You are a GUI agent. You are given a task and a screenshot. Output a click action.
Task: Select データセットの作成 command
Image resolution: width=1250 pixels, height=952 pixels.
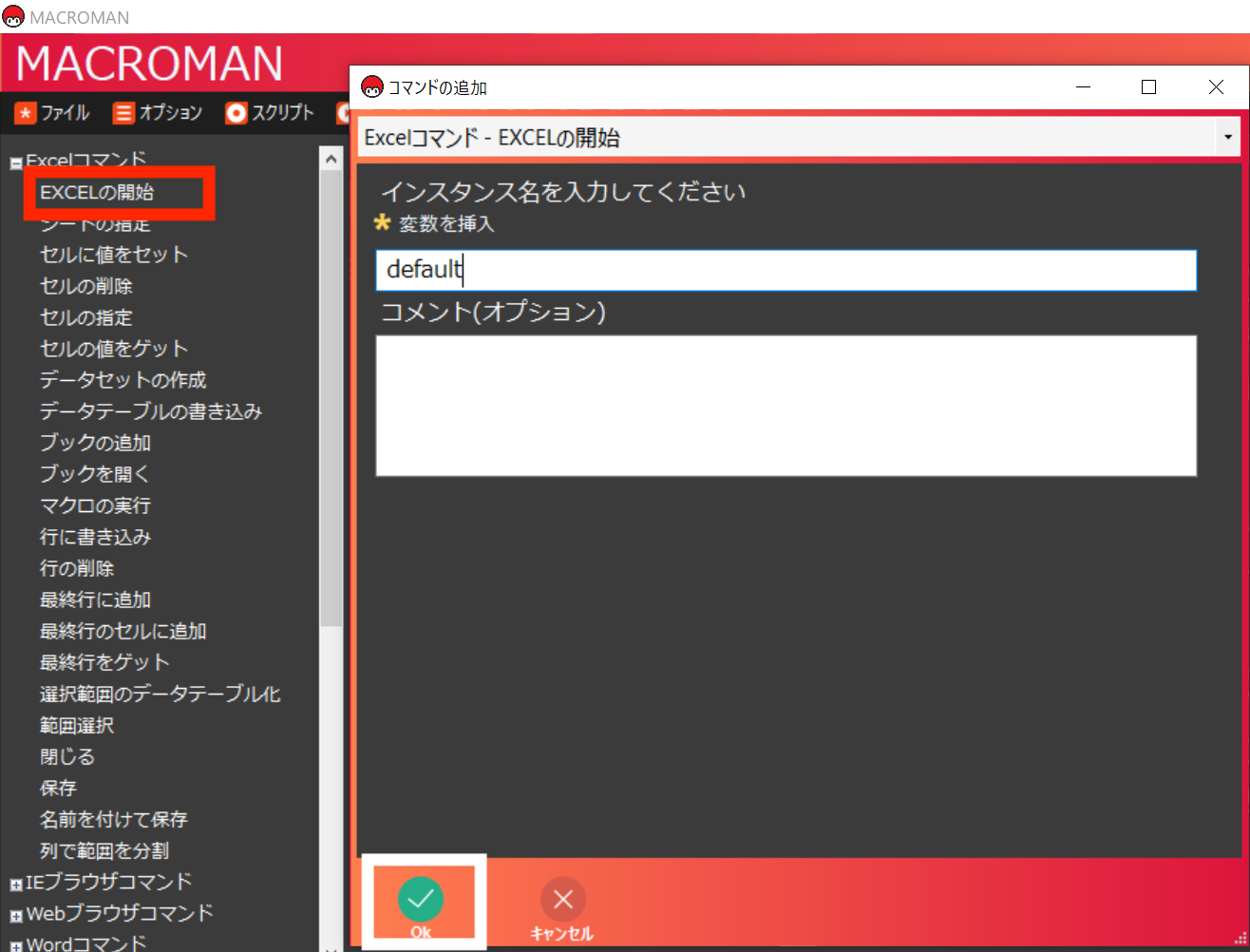123,380
